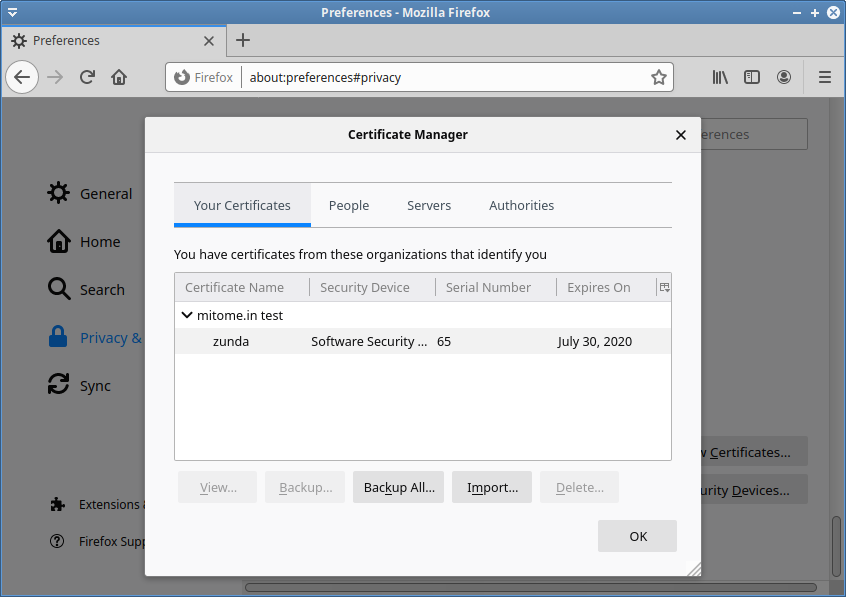Click the Import... button
This screenshot has width=846, height=597.
tap(492, 487)
